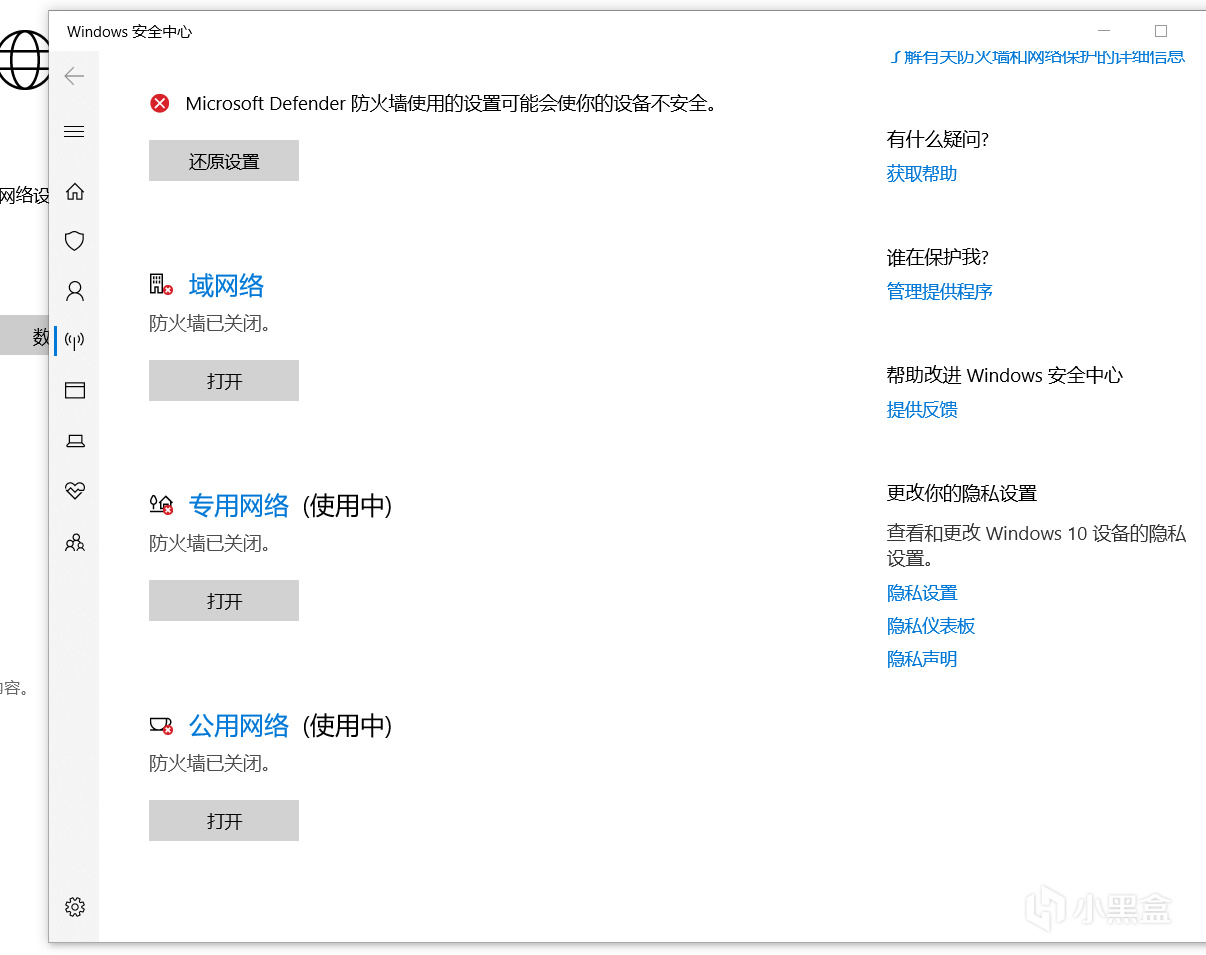Click the 谁在保护我? heading
The image size is (1206, 955).
(938, 258)
